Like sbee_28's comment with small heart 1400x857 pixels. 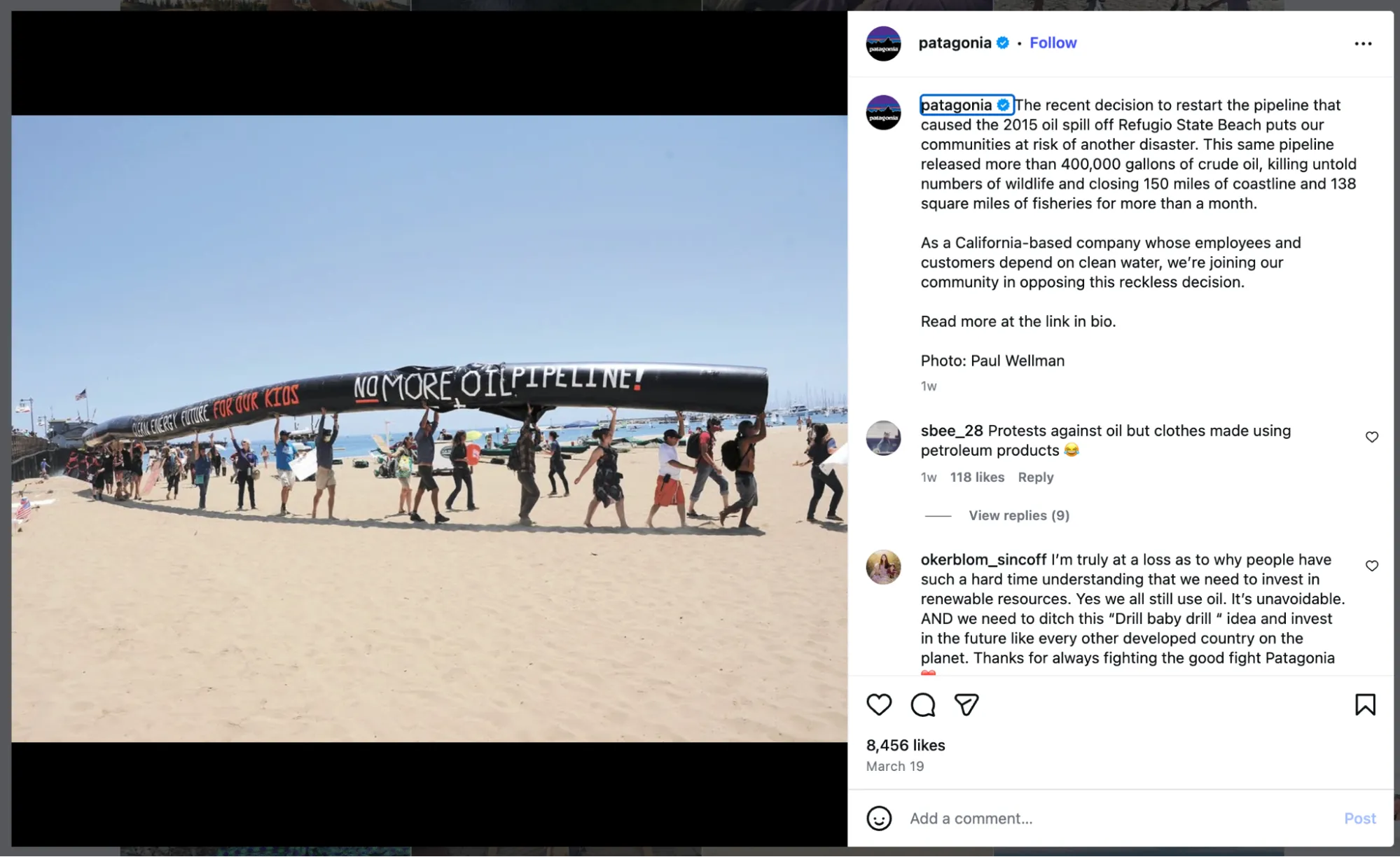click(1372, 437)
